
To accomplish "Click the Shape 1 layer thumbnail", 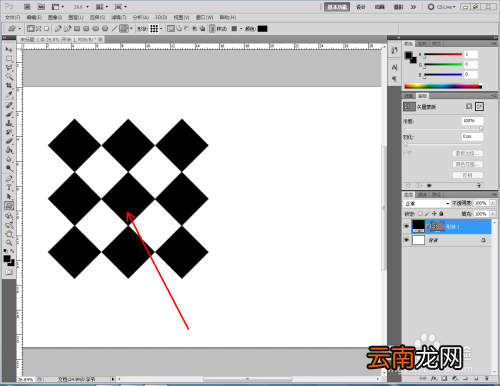I will (x=418, y=226).
